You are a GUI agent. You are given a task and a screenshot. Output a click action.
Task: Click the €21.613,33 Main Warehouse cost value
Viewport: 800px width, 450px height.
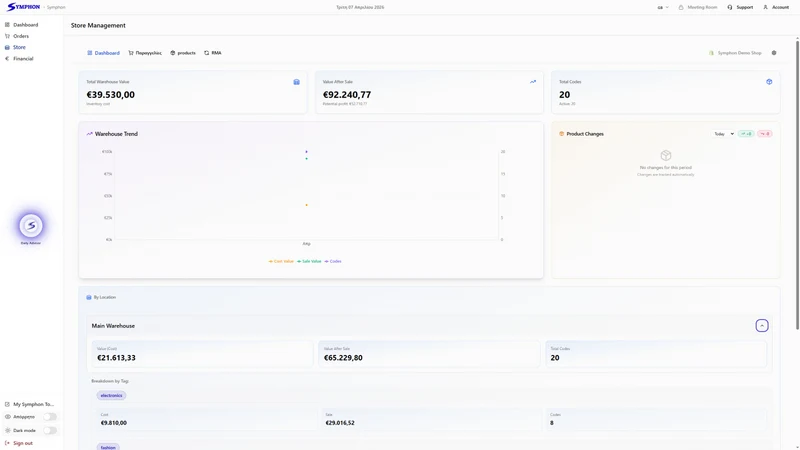pyautogui.click(x=116, y=358)
